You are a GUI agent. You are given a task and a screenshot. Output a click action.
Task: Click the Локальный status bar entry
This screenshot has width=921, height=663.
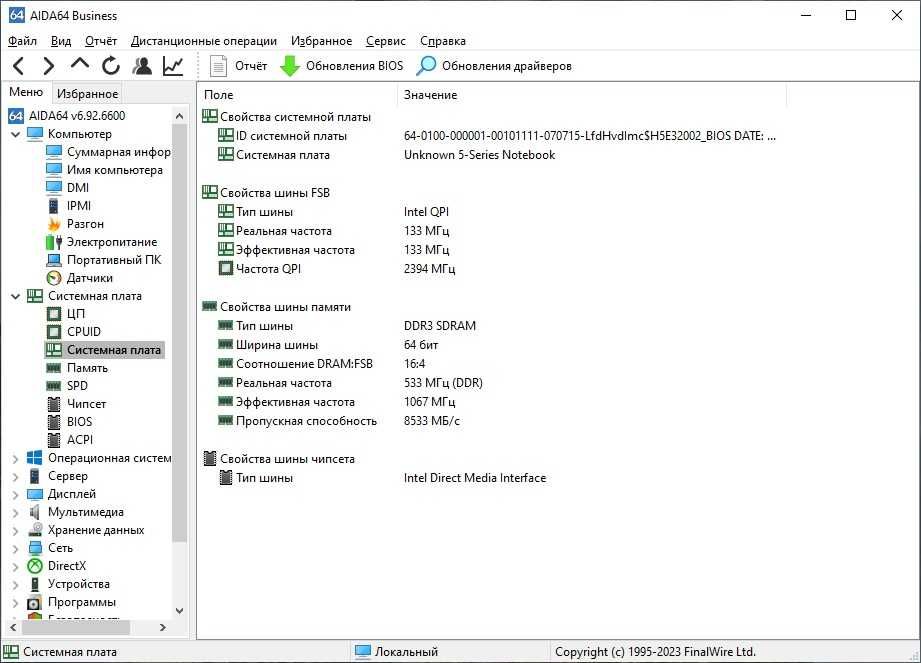[x=397, y=652]
